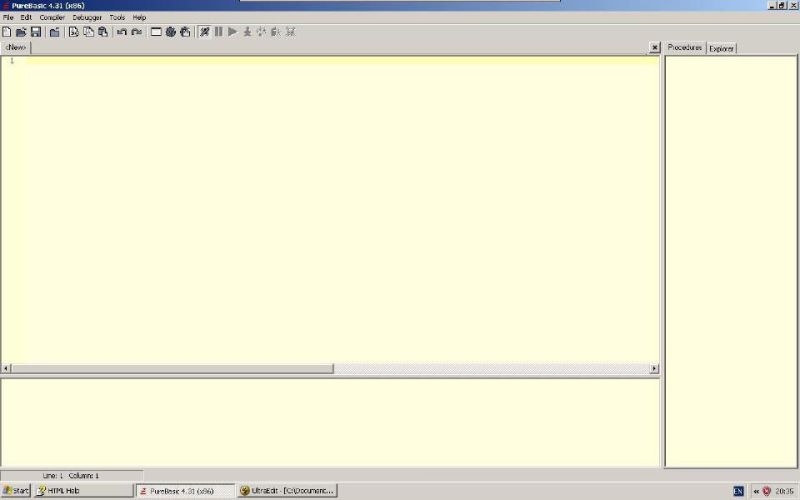
Task: Switch to the Procedures panel tab
Action: tap(685, 47)
